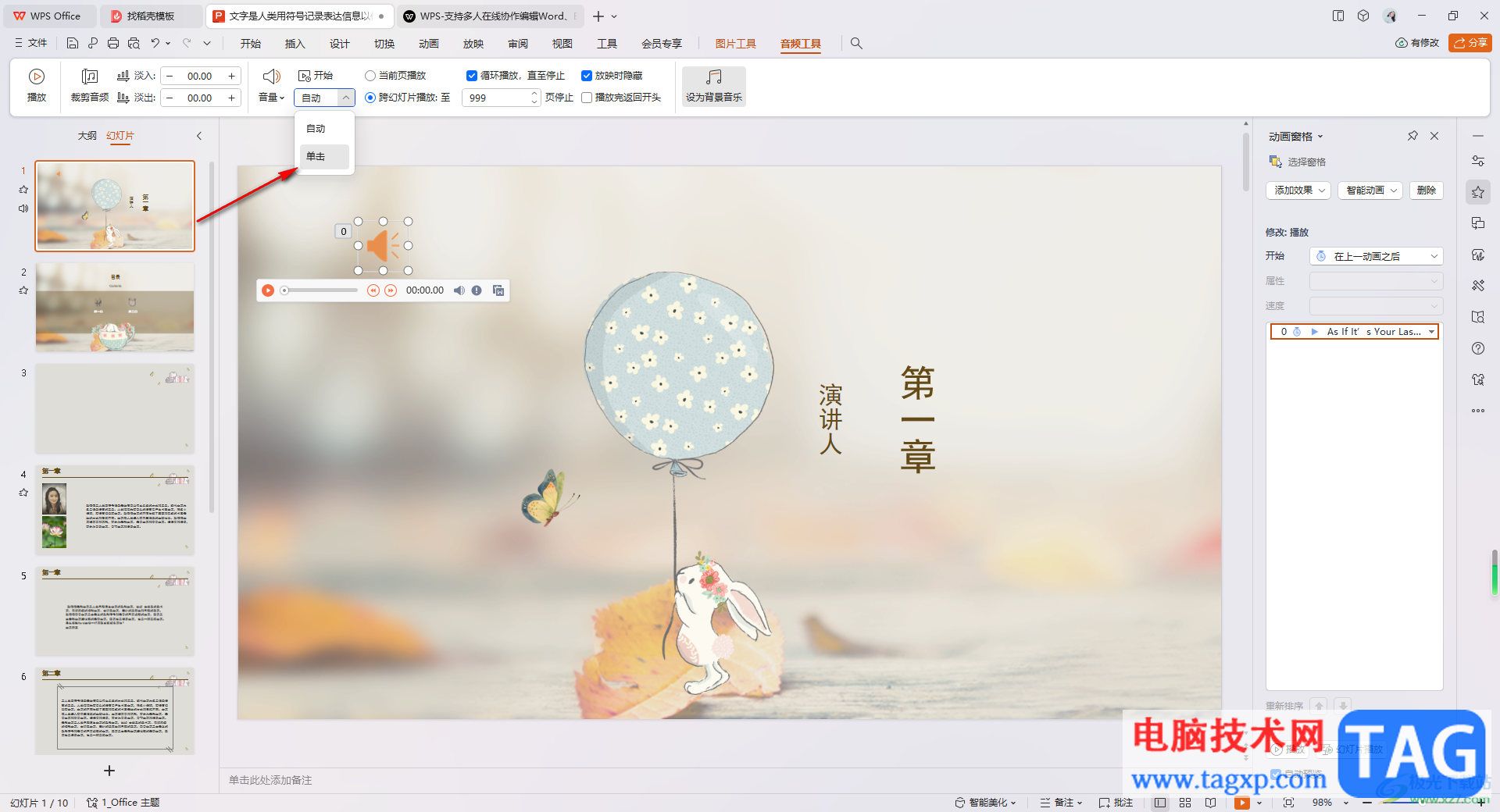Click the print preview icon

[x=134, y=44]
